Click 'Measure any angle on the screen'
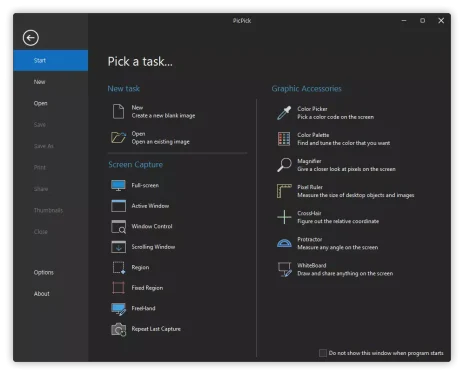Image resolution: width=464 pixels, height=375 pixels. coord(337,247)
